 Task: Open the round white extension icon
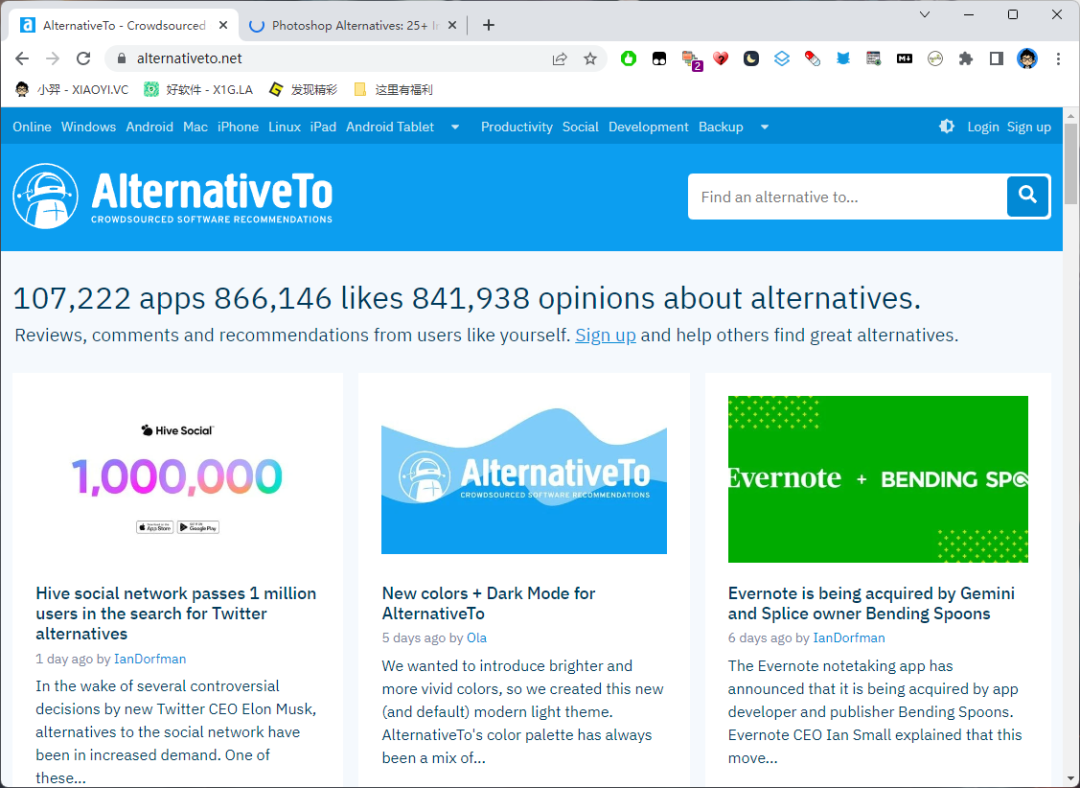tap(935, 59)
